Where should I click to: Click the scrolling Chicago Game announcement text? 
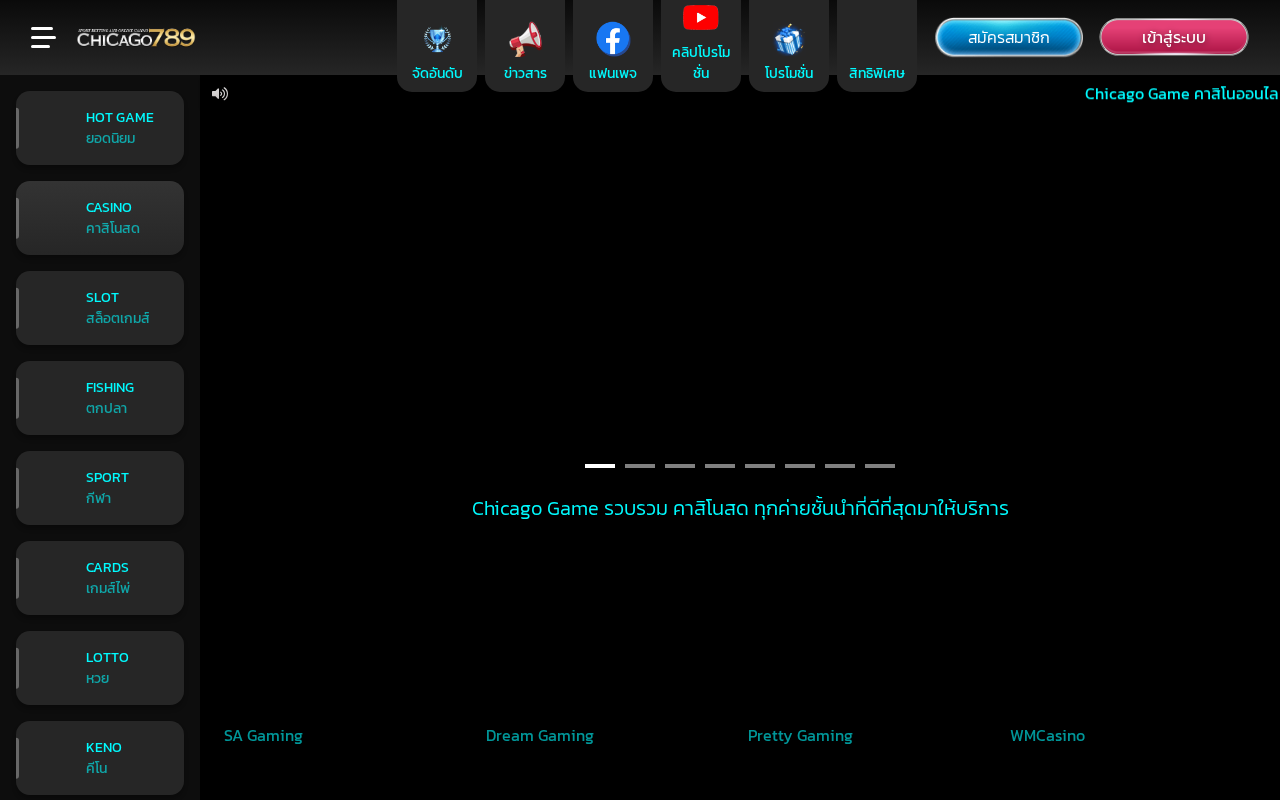coord(1182,94)
